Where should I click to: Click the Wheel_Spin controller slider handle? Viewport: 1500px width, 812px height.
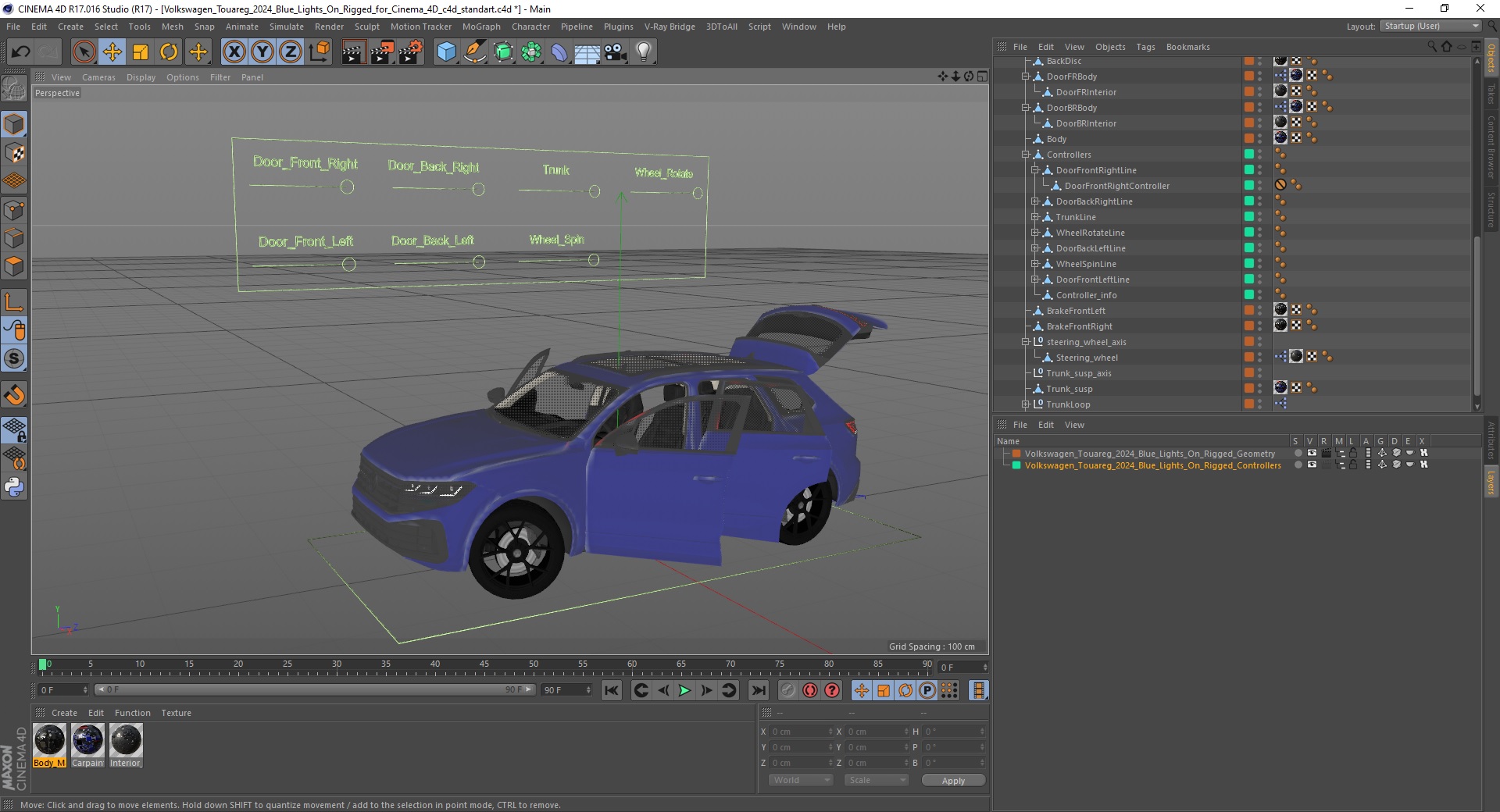click(594, 260)
